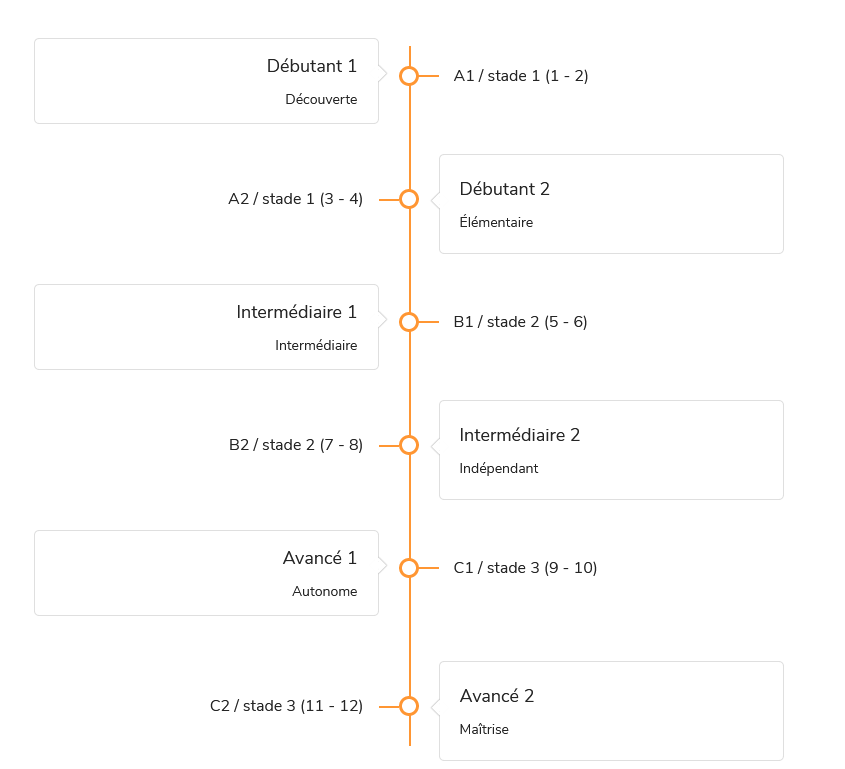Click the C2 stade 3 timeline marker

[409, 706]
